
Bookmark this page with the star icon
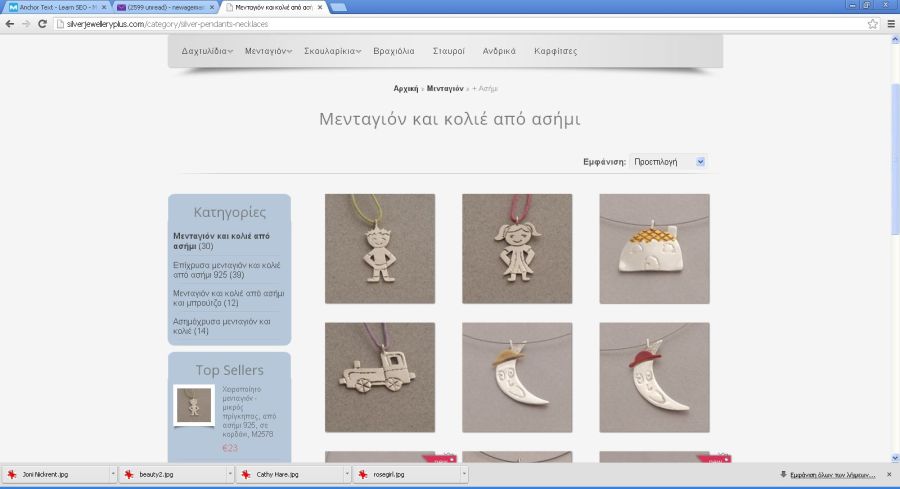(872, 23)
